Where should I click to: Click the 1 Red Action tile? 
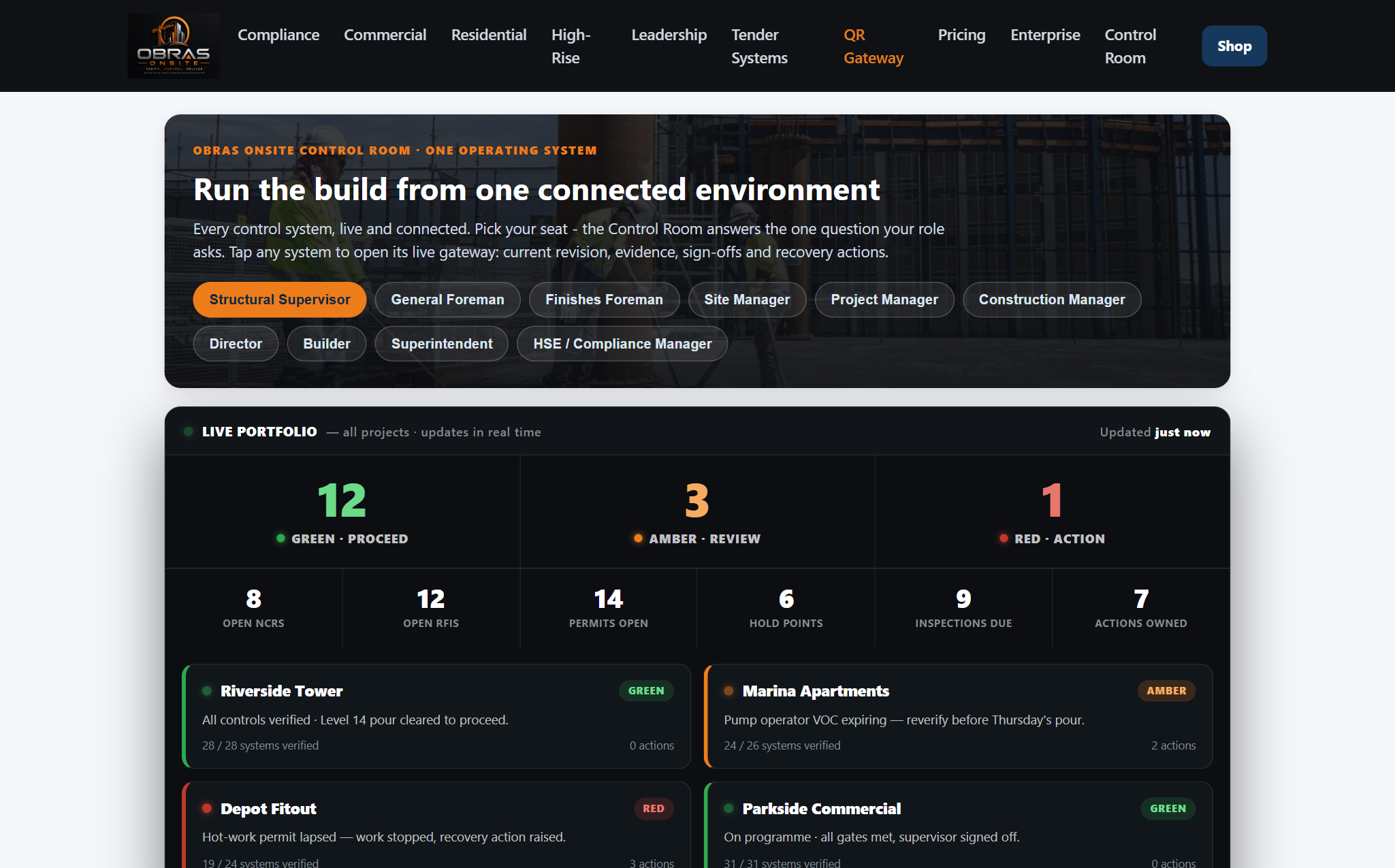point(1053,512)
